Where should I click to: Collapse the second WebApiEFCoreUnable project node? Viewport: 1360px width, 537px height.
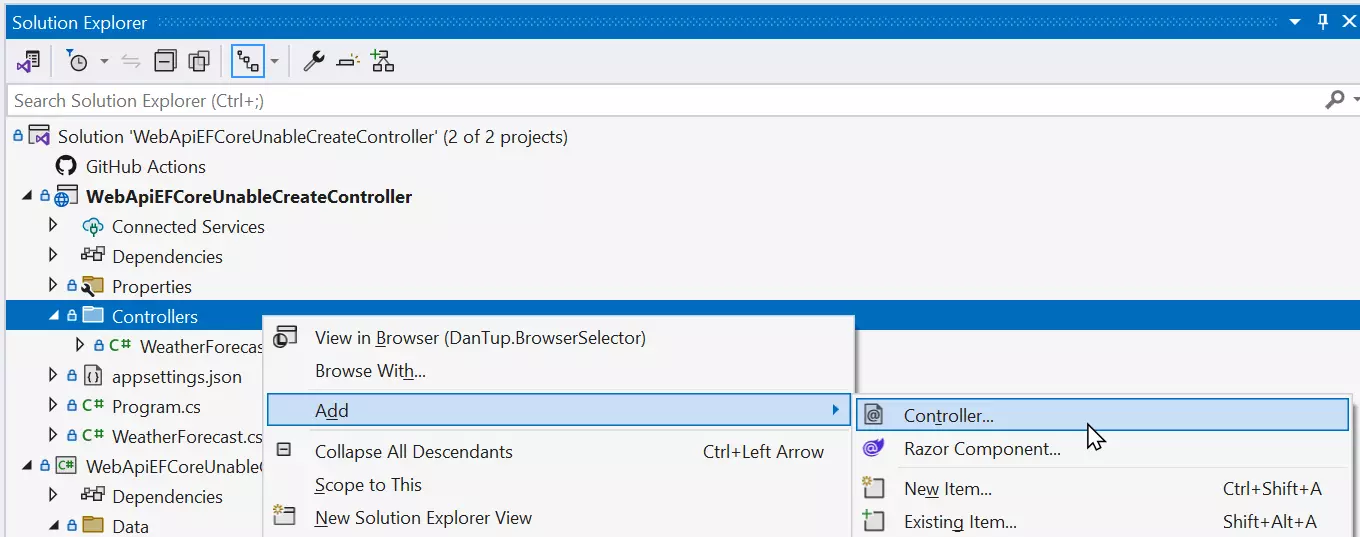coord(26,466)
